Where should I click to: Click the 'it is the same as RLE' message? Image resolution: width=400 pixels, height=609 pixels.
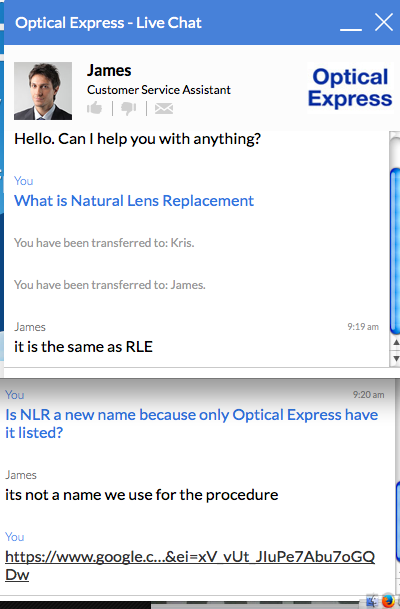pyautogui.click(x=83, y=346)
